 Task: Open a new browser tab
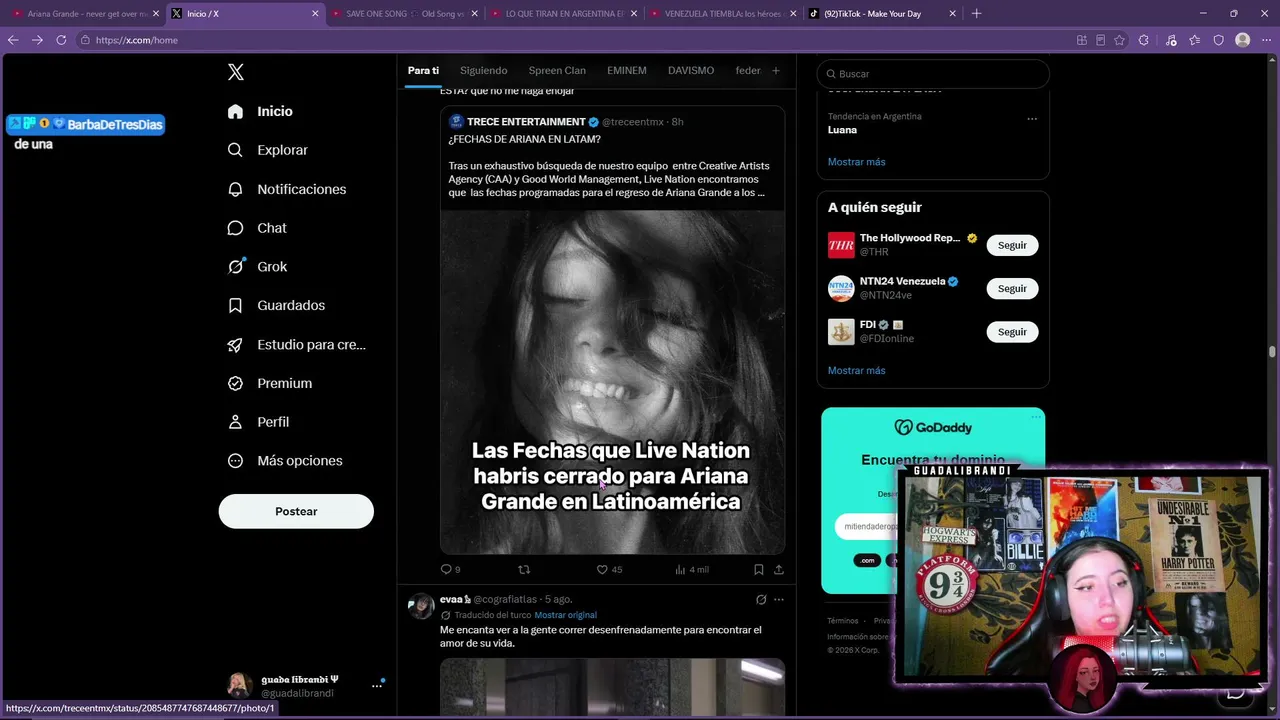coord(977,14)
